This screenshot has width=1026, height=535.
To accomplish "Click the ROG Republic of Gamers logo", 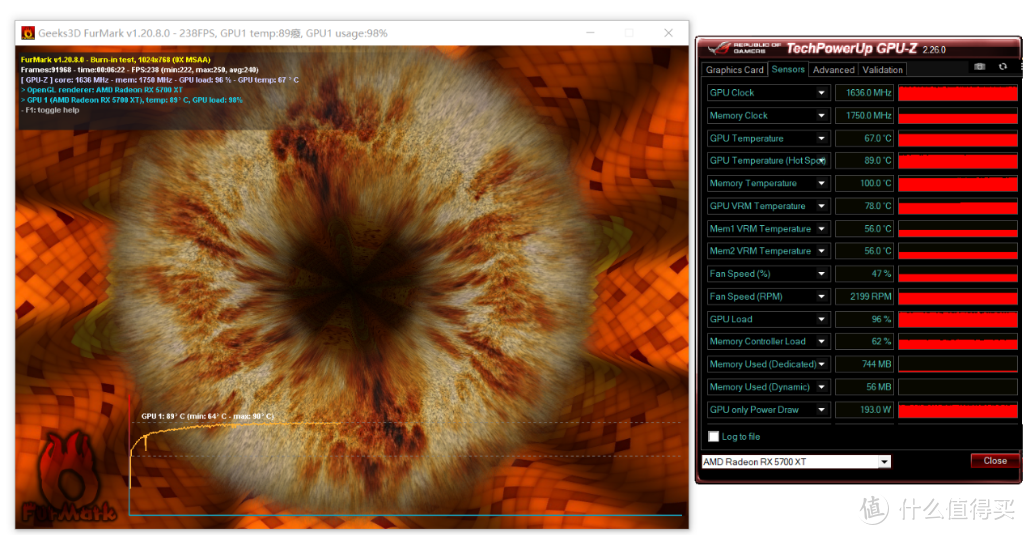I will pyautogui.click(x=744, y=48).
